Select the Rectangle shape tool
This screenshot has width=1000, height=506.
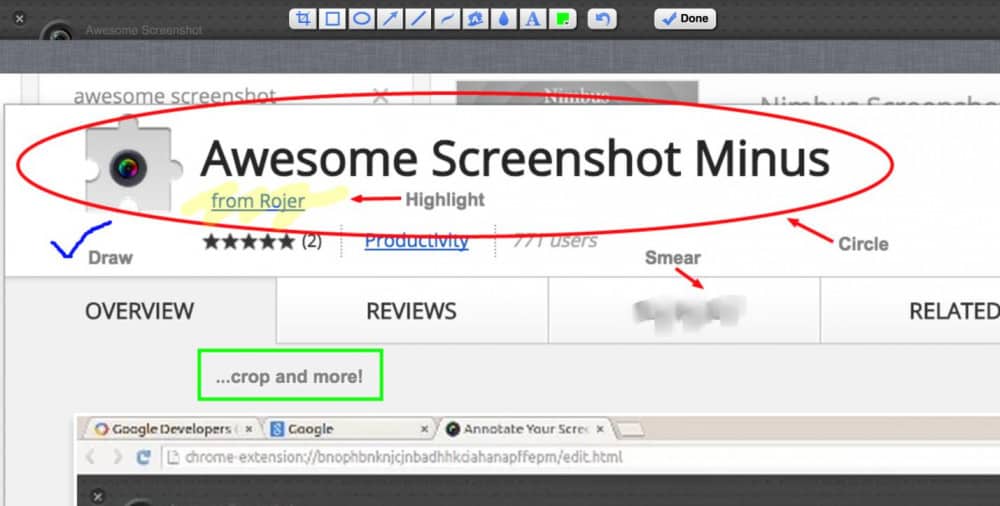(x=332, y=19)
